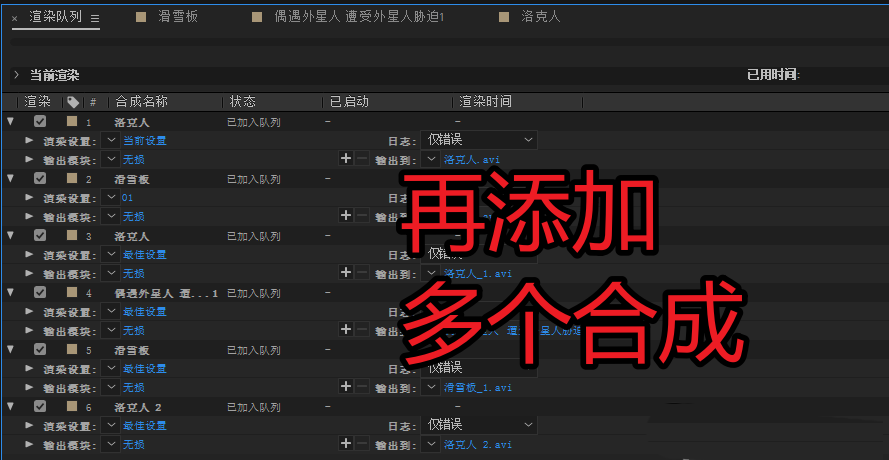Open 无损 output module link in item 6
889x460 pixels.
pyautogui.click(x=134, y=445)
